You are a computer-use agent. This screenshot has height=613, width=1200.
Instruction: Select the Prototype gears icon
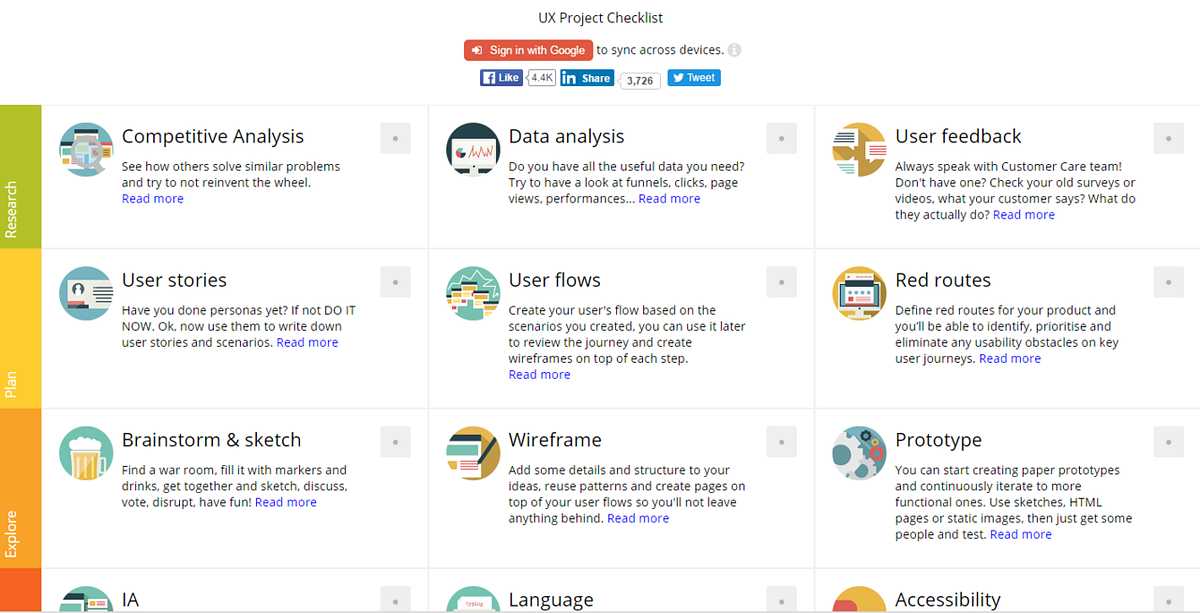(859, 453)
